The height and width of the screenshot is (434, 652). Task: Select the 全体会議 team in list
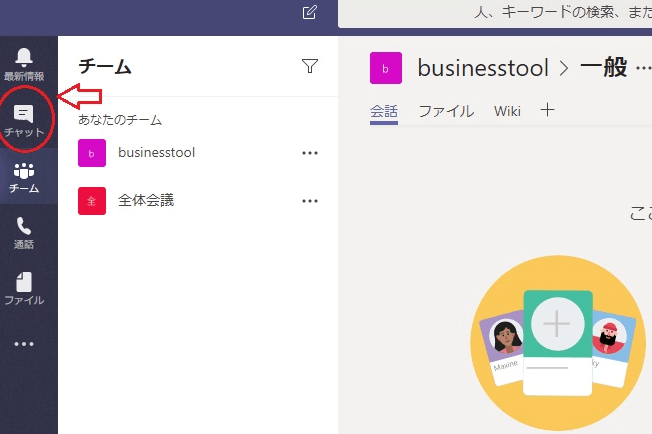(x=146, y=201)
